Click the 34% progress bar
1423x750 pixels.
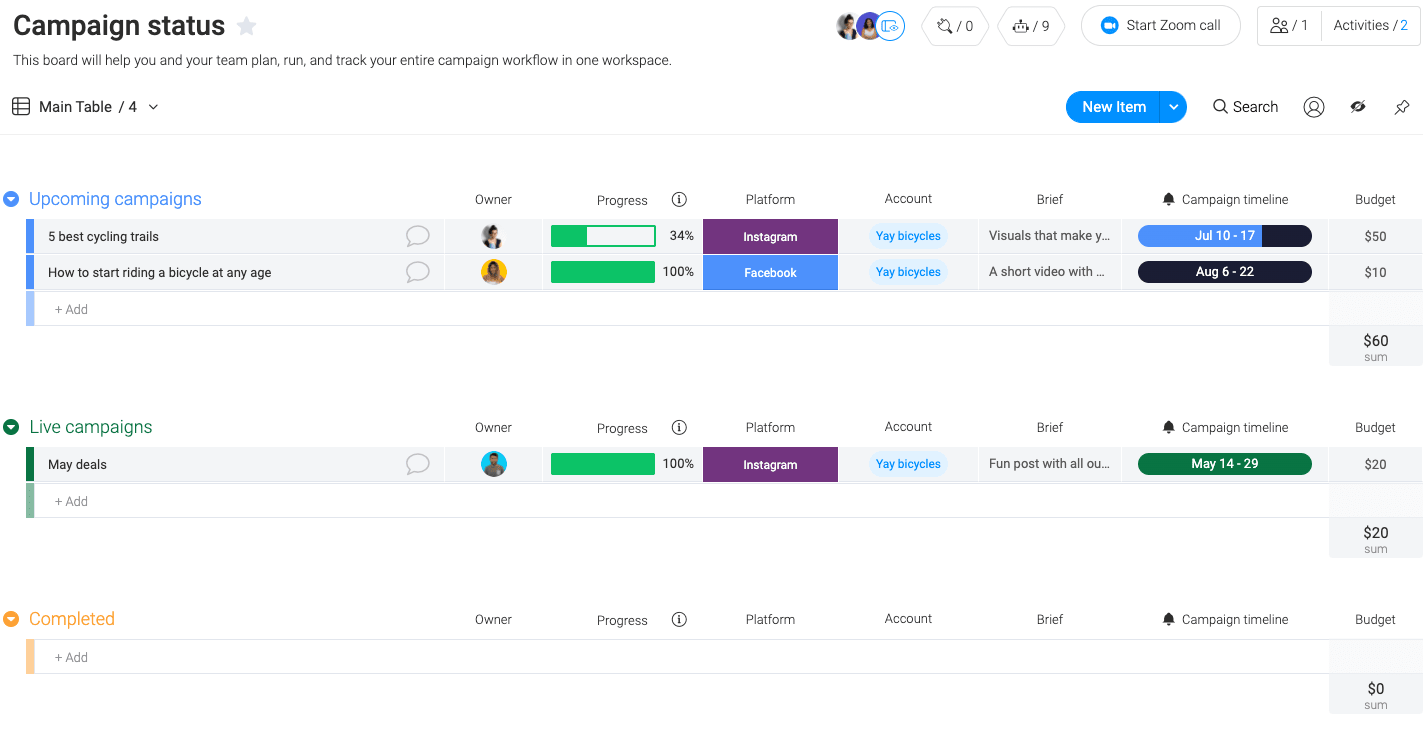click(603, 236)
